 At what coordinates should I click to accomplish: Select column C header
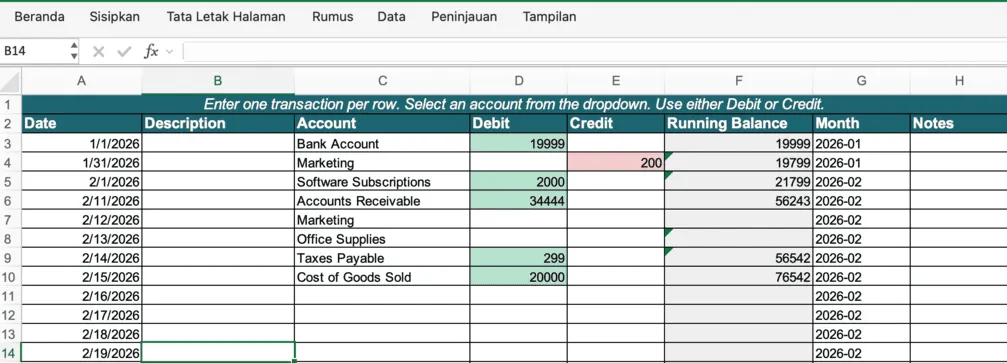(x=382, y=81)
